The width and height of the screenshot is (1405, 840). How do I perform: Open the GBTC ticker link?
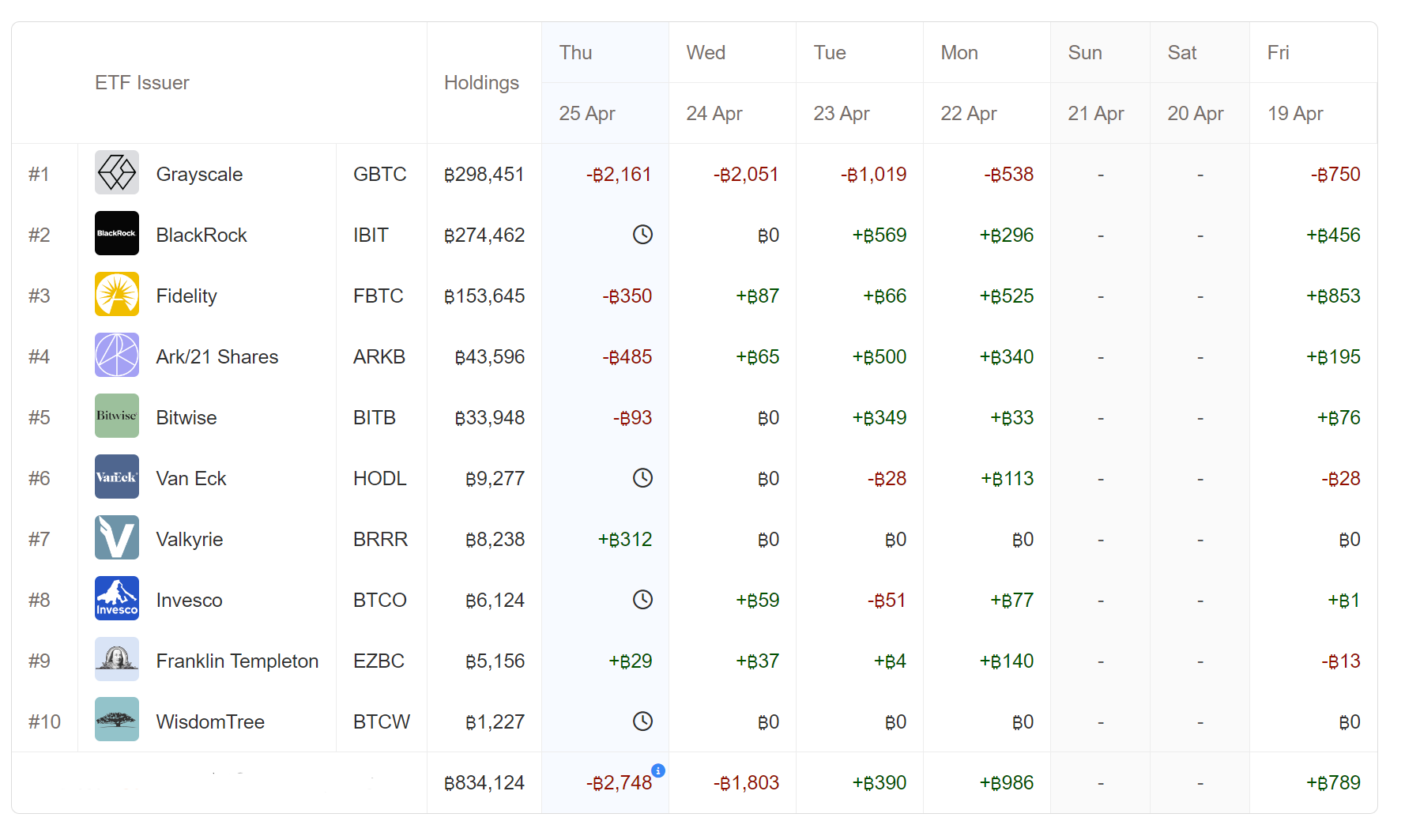click(379, 175)
